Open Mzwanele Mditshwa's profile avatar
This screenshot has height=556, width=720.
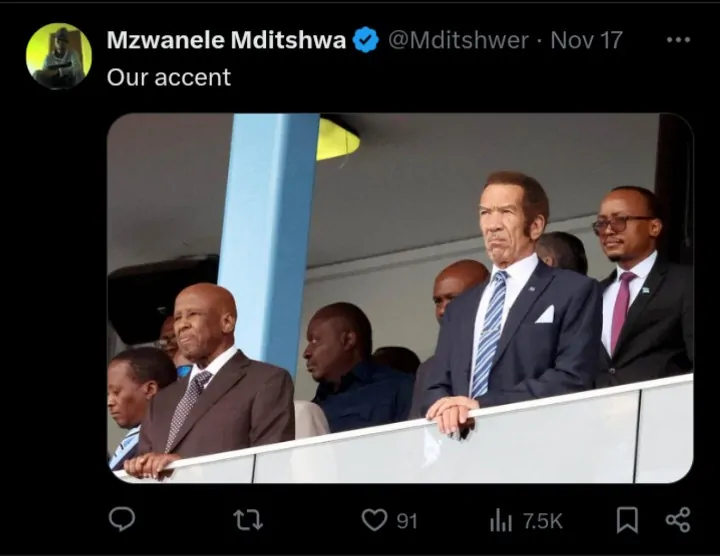(x=59, y=56)
